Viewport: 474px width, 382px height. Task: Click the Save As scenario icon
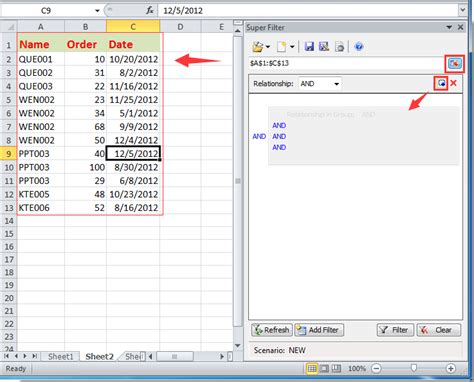click(x=324, y=47)
